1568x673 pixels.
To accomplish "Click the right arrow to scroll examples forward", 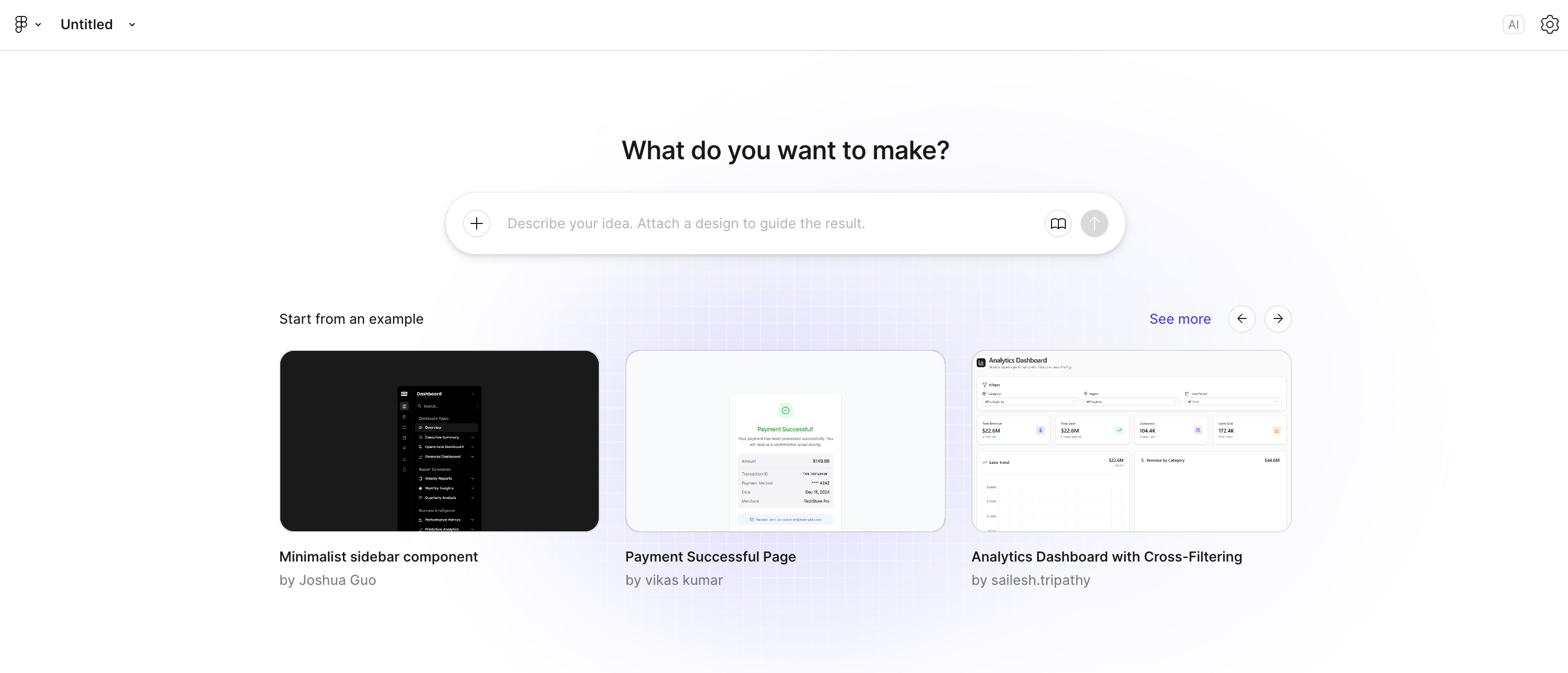I will tap(1278, 318).
